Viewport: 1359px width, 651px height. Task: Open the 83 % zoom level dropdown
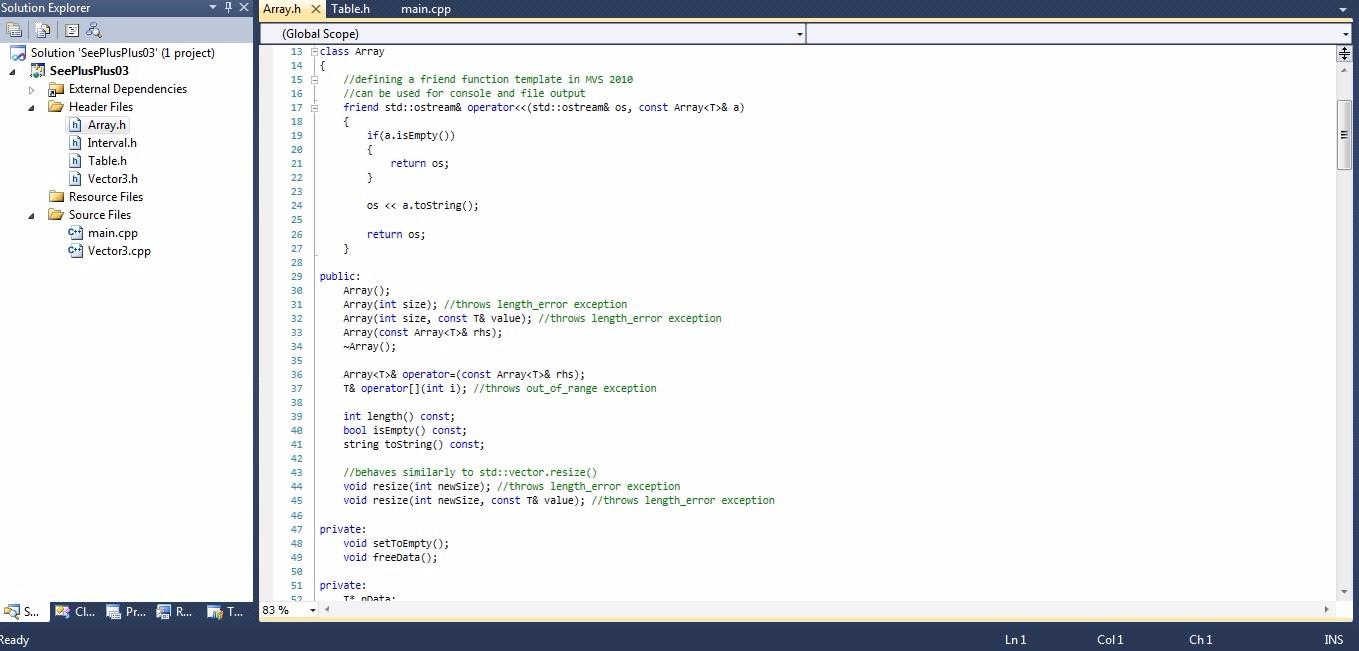coord(312,610)
